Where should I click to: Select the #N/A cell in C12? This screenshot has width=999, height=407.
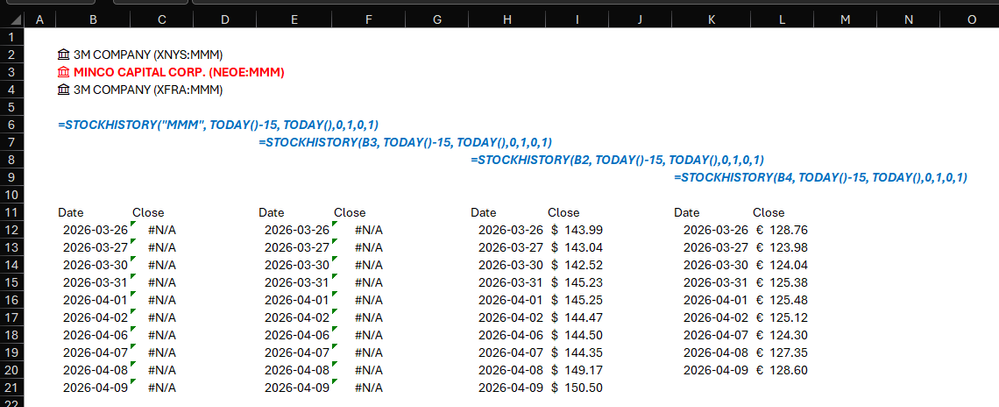click(x=162, y=230)
